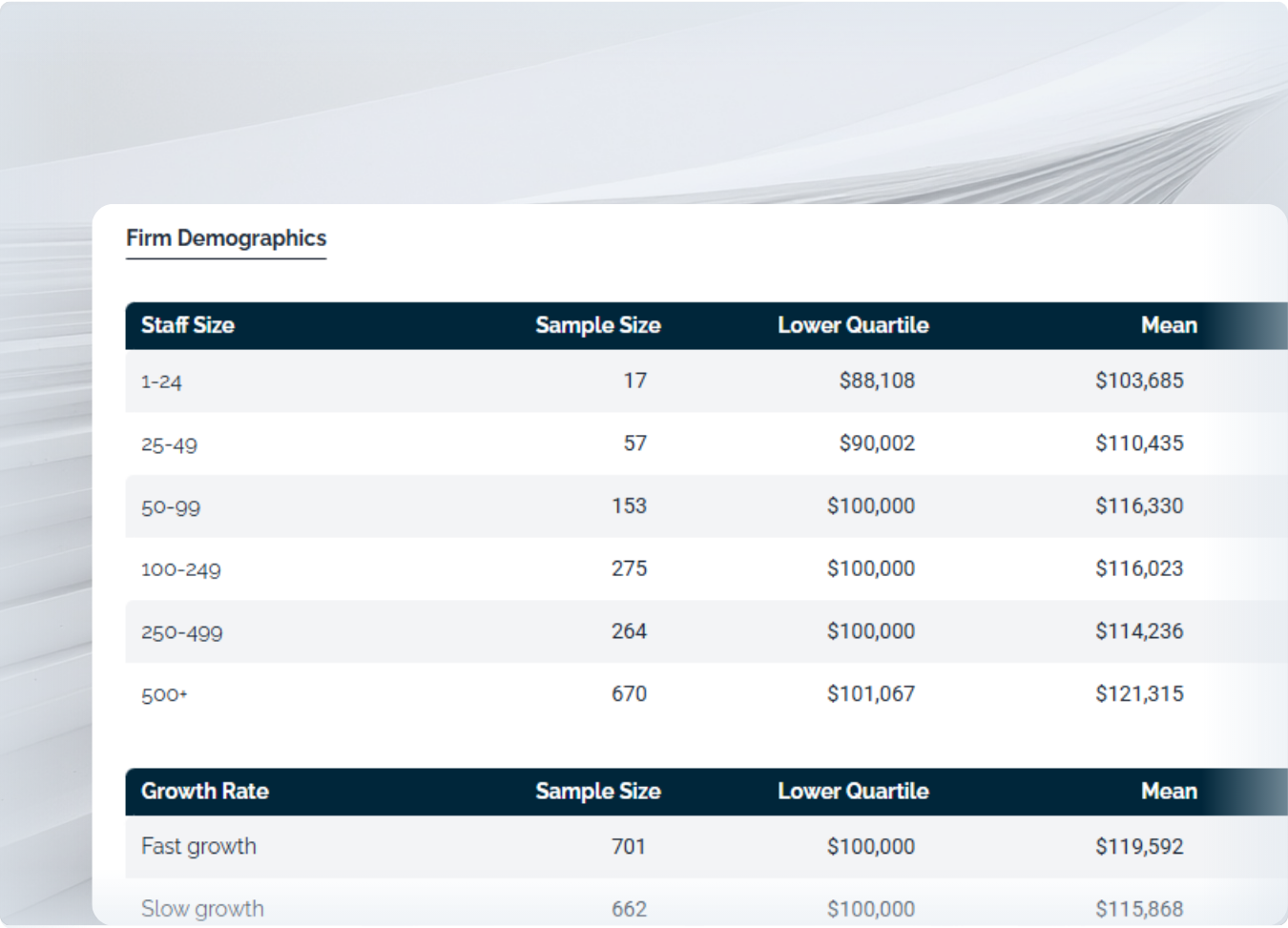This screenshot has height=928, width=1288.
Task: Click Mean header in Growth Rate table
Action: click(x=1169, y=791)
